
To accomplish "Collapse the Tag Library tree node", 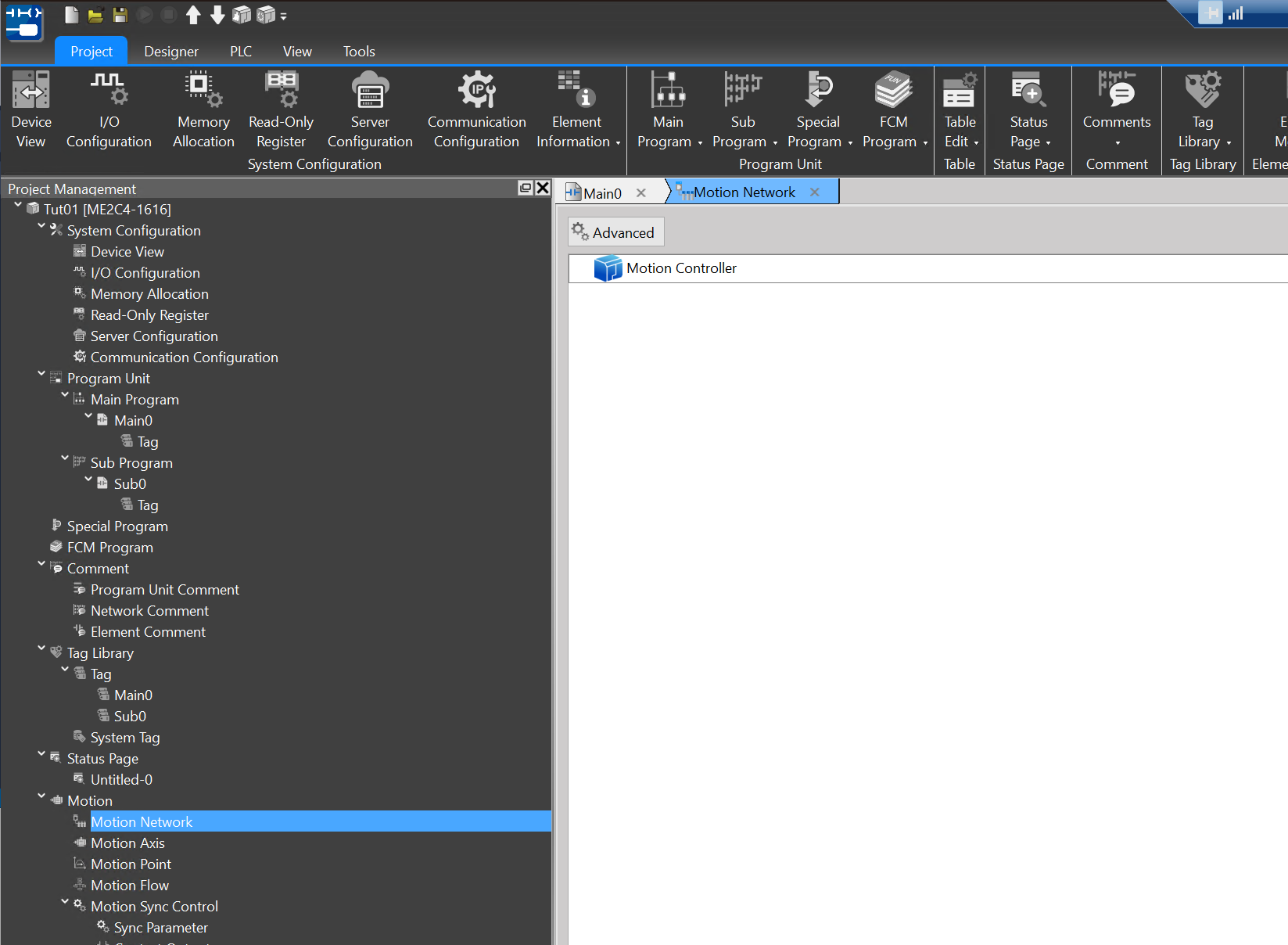I will pos(41,649).
